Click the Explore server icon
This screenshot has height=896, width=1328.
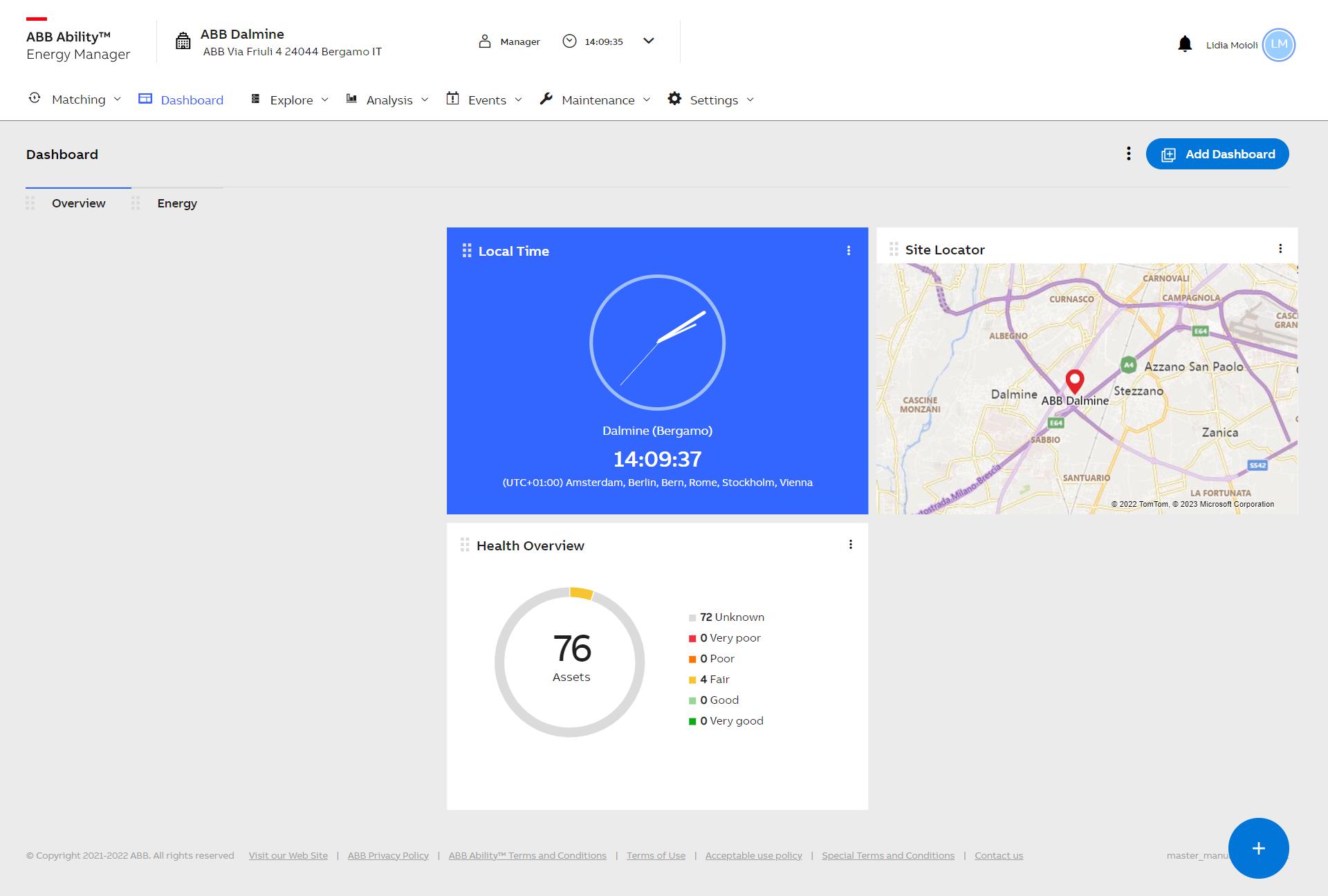[x=255, y=99]
